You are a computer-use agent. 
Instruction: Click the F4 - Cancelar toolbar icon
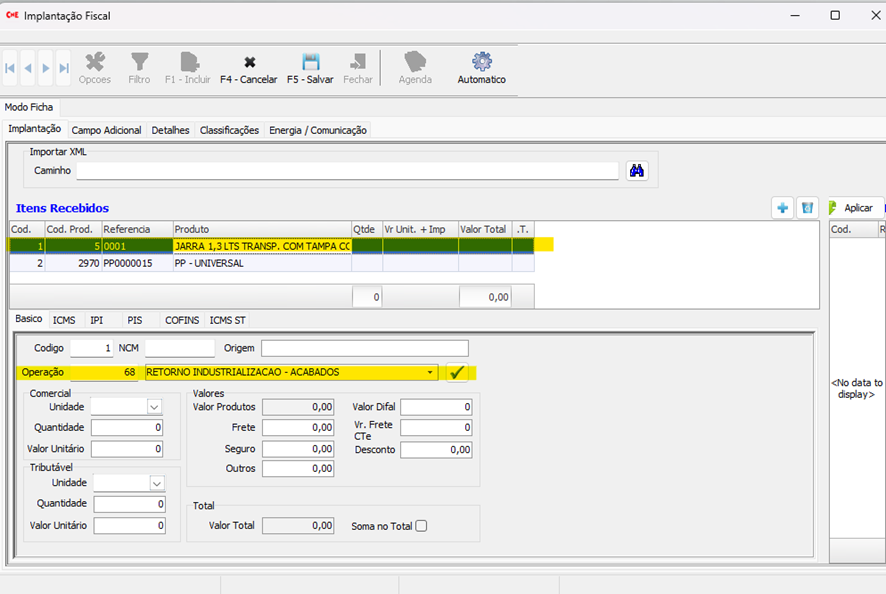pos(249,62)
